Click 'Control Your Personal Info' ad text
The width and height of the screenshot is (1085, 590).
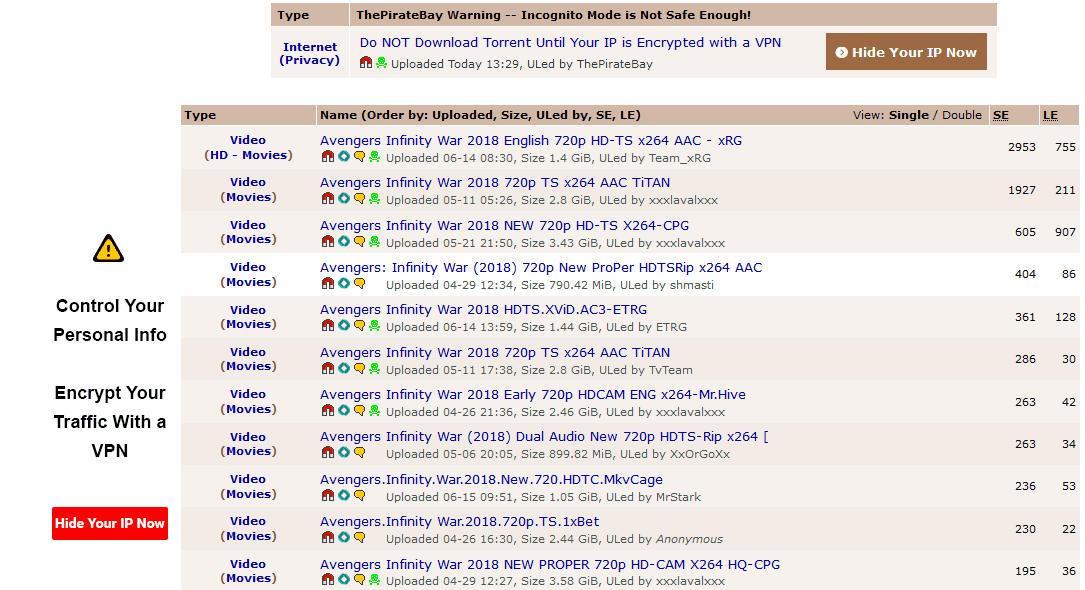[110, 320]
